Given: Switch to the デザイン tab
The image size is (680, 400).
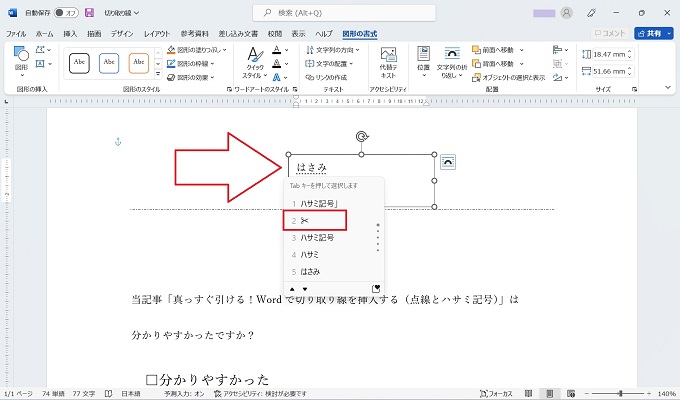Looking at the screenshot, I should tap(122, 33).
